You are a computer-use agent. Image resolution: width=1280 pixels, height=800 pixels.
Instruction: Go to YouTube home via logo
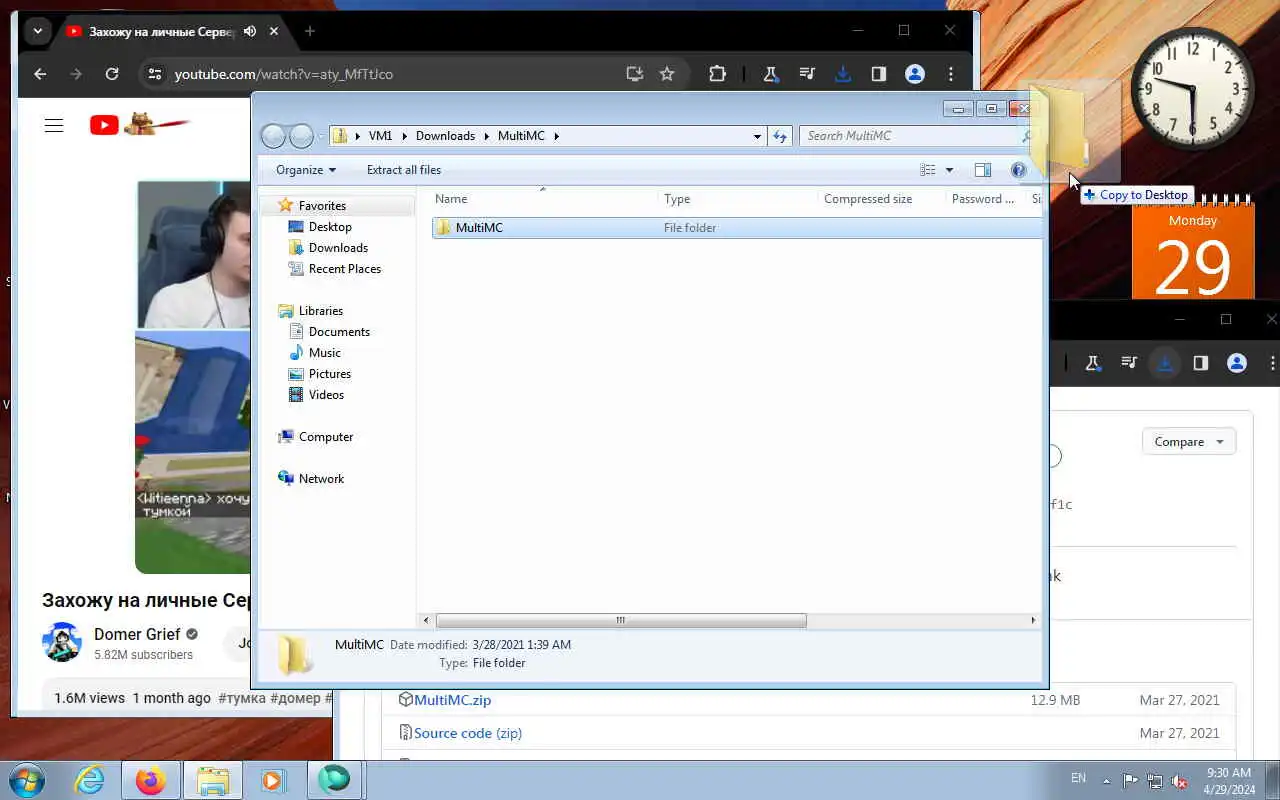tap(139, 124)
